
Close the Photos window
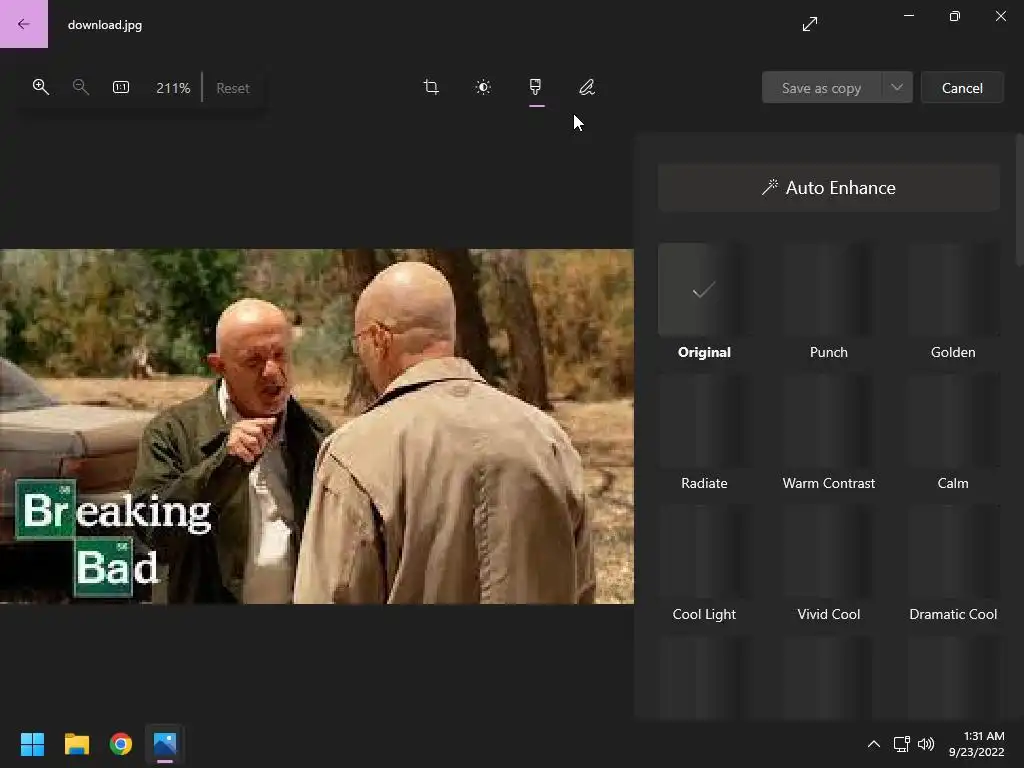1000,16
